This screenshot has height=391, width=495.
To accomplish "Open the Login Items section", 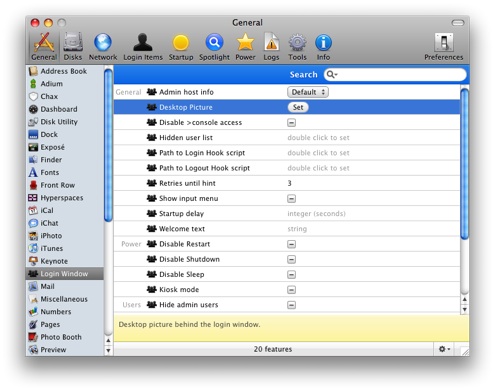I will [143, 47].
